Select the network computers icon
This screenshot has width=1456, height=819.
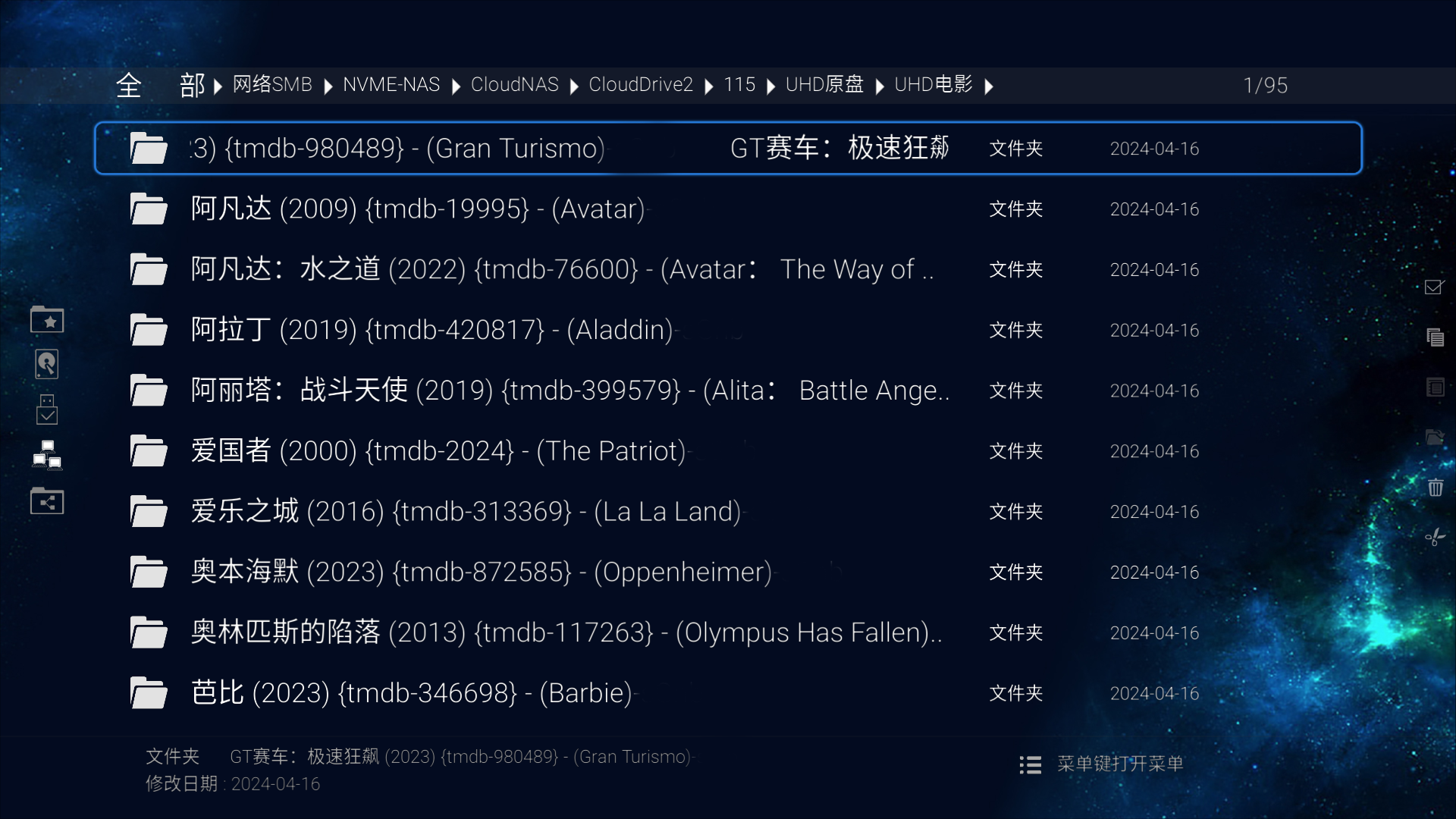47,455
